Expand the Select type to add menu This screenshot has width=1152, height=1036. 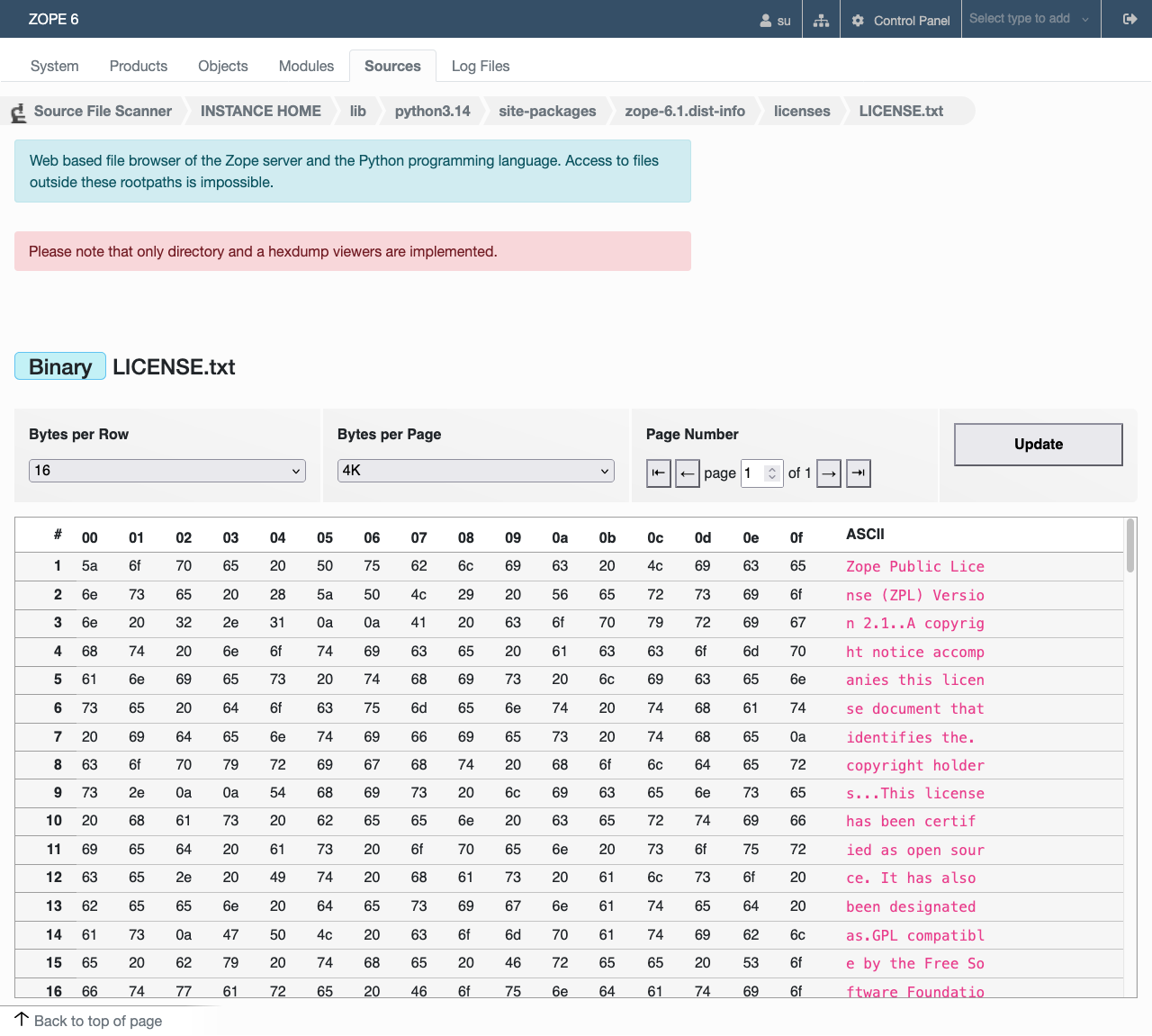(1030, 19)
